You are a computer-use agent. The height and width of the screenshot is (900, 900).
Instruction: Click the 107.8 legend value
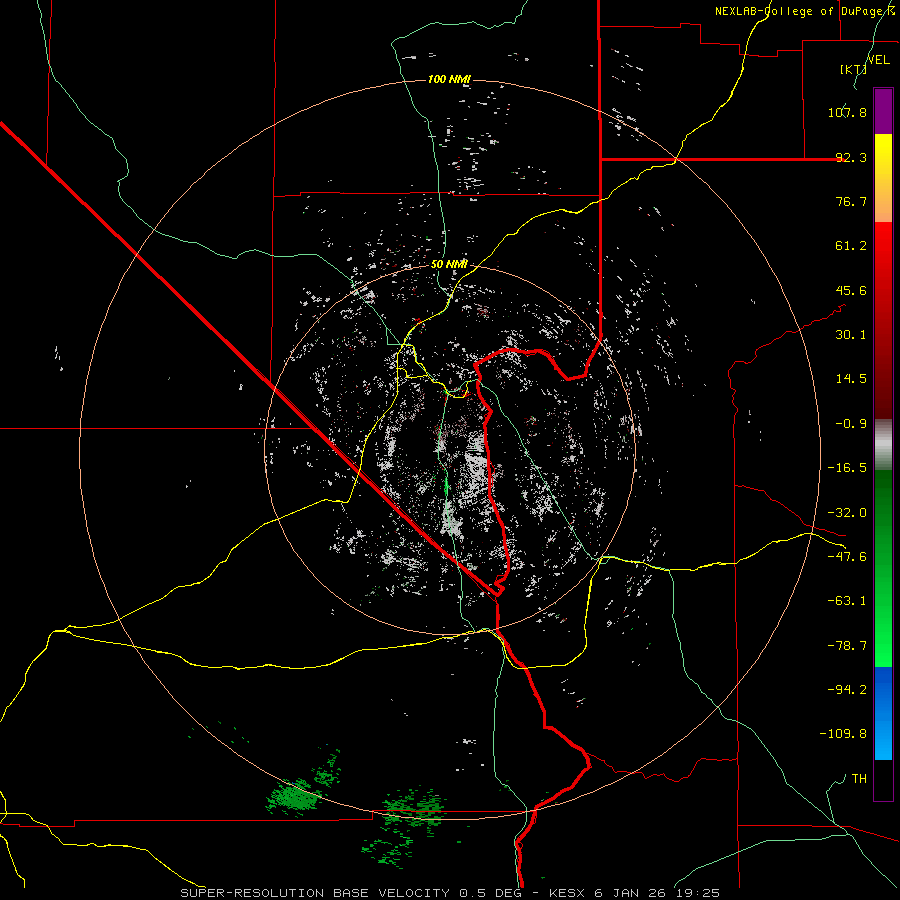[x=847, y=112]
